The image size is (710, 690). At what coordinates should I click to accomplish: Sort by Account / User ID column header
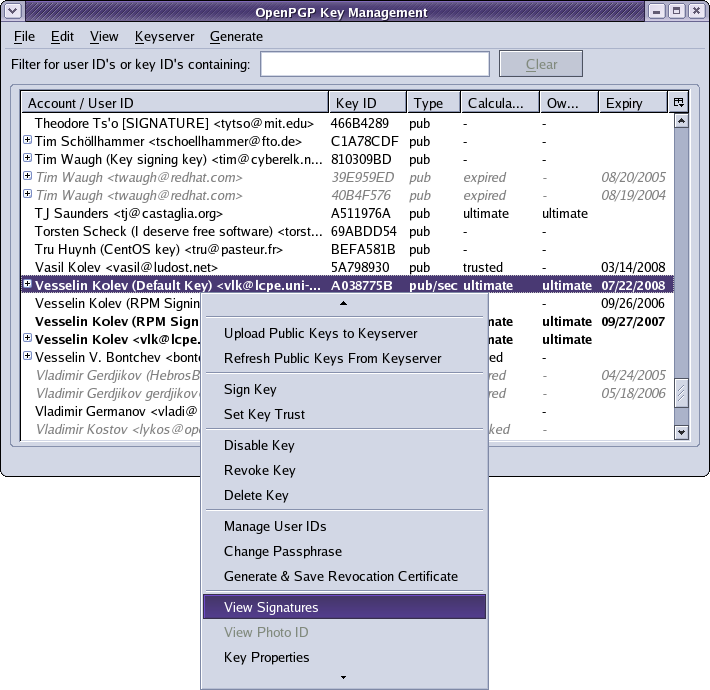[175, 103]
